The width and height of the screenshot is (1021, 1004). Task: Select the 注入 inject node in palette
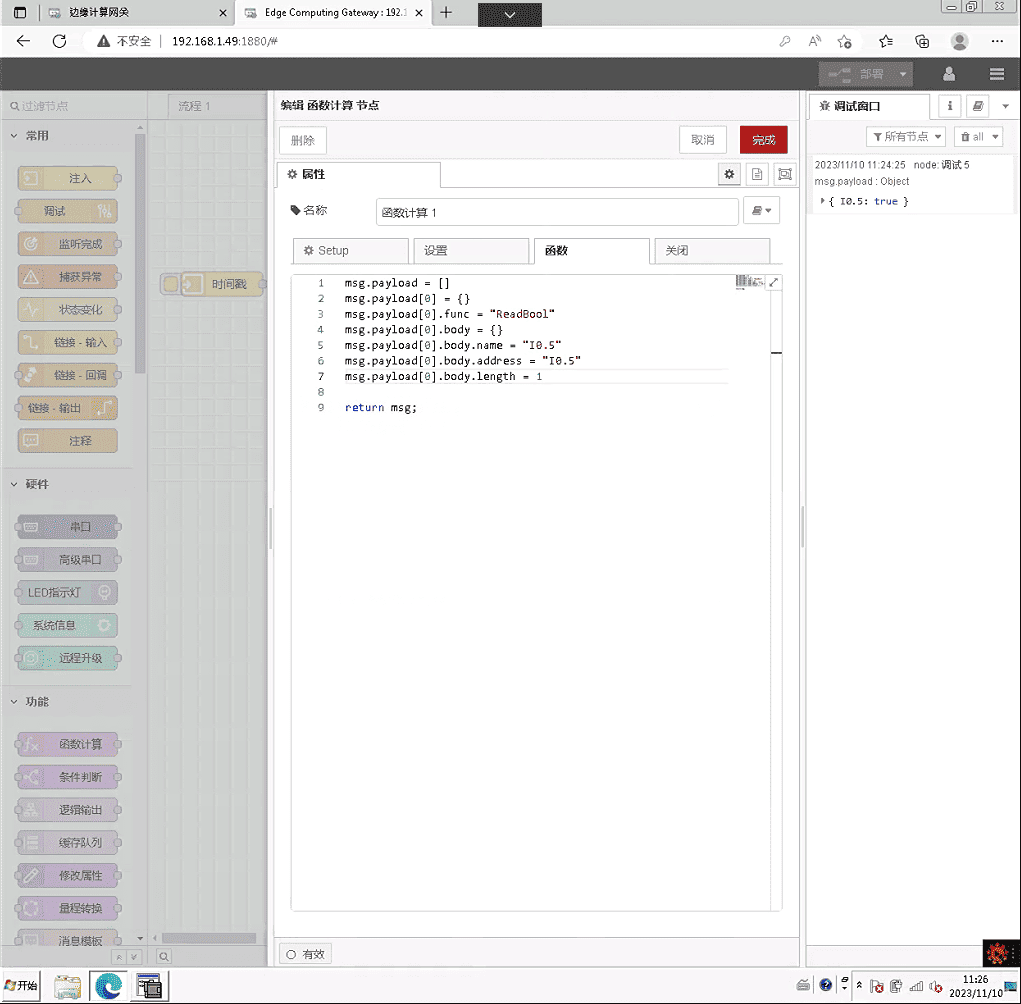click(66, 178)
